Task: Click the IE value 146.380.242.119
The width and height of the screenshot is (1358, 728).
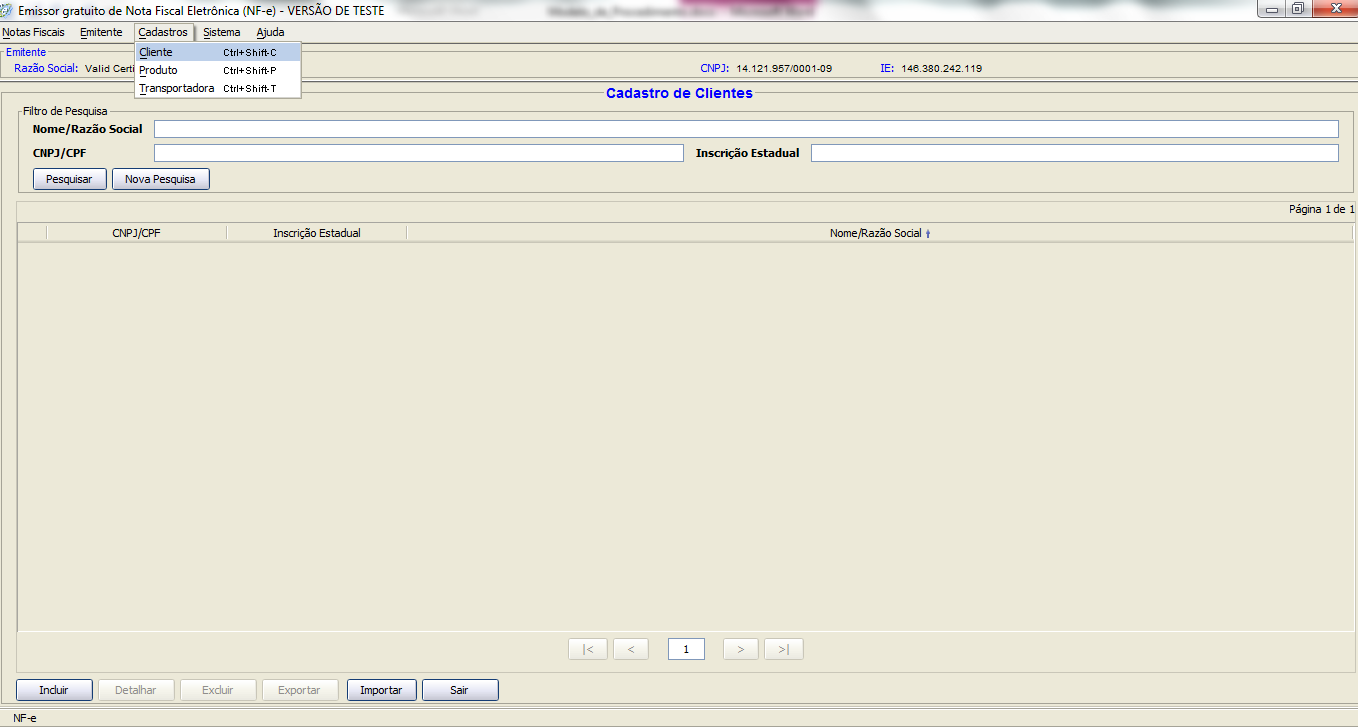Action: (941, 69)
